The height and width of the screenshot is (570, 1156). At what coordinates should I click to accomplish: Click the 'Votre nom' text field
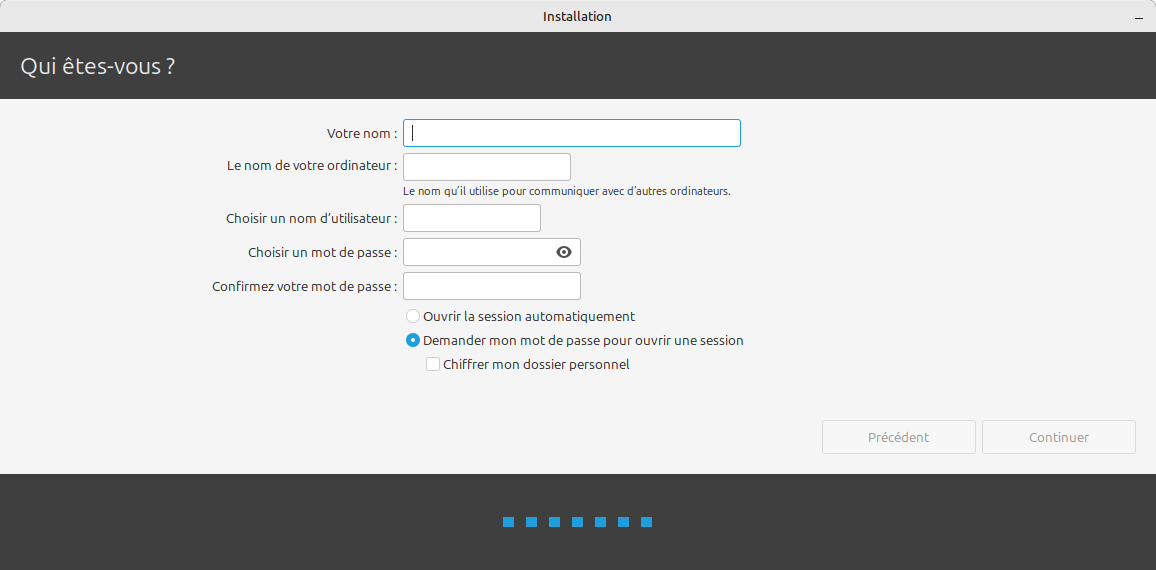point(571,133)
